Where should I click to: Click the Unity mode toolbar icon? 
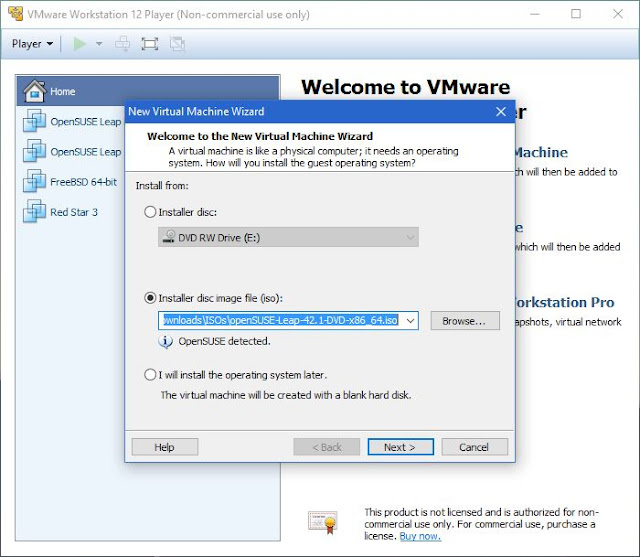tap(178, 44)
